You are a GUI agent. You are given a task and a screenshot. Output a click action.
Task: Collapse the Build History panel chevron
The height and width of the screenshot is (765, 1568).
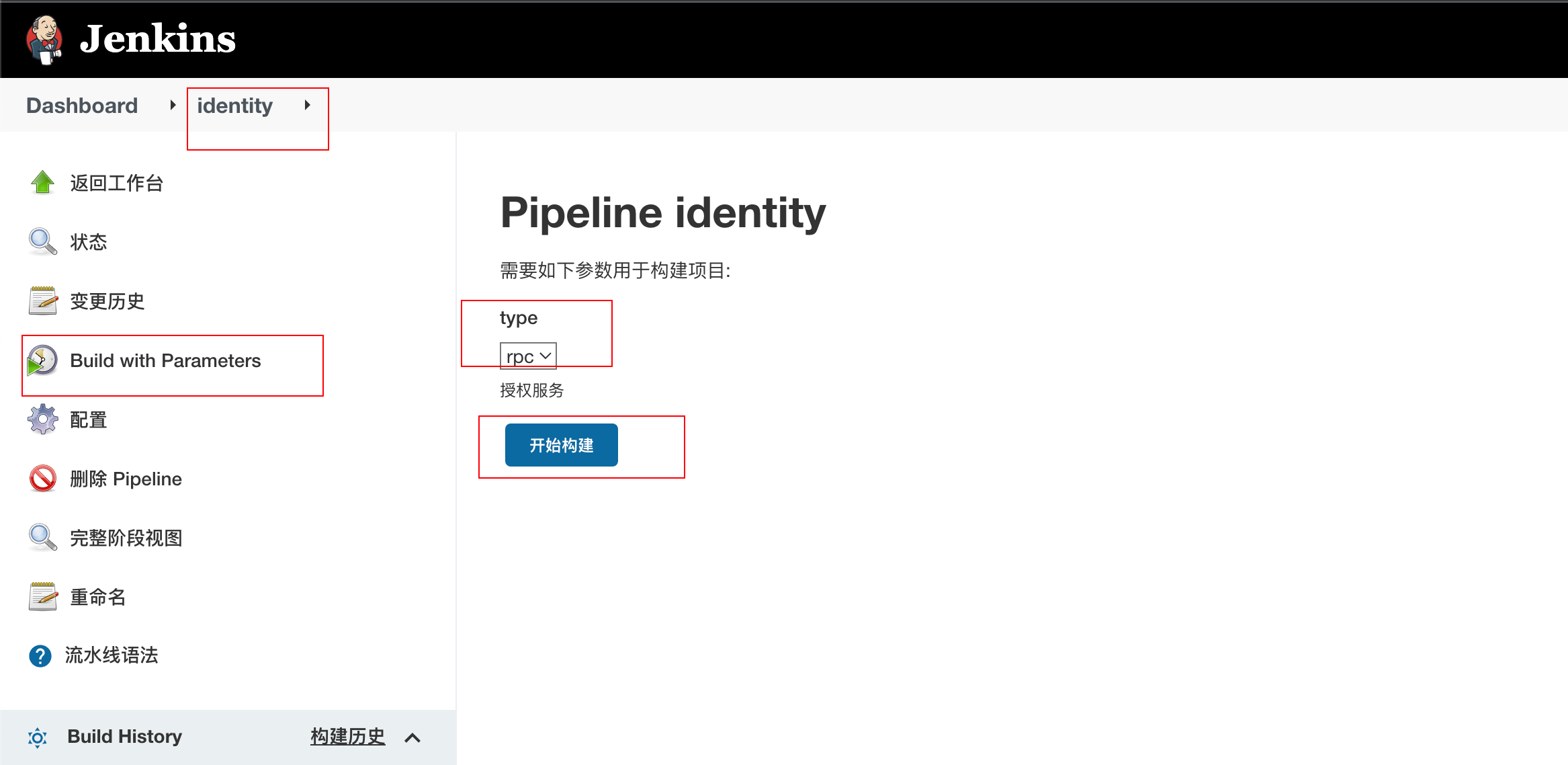click(412, 737)
